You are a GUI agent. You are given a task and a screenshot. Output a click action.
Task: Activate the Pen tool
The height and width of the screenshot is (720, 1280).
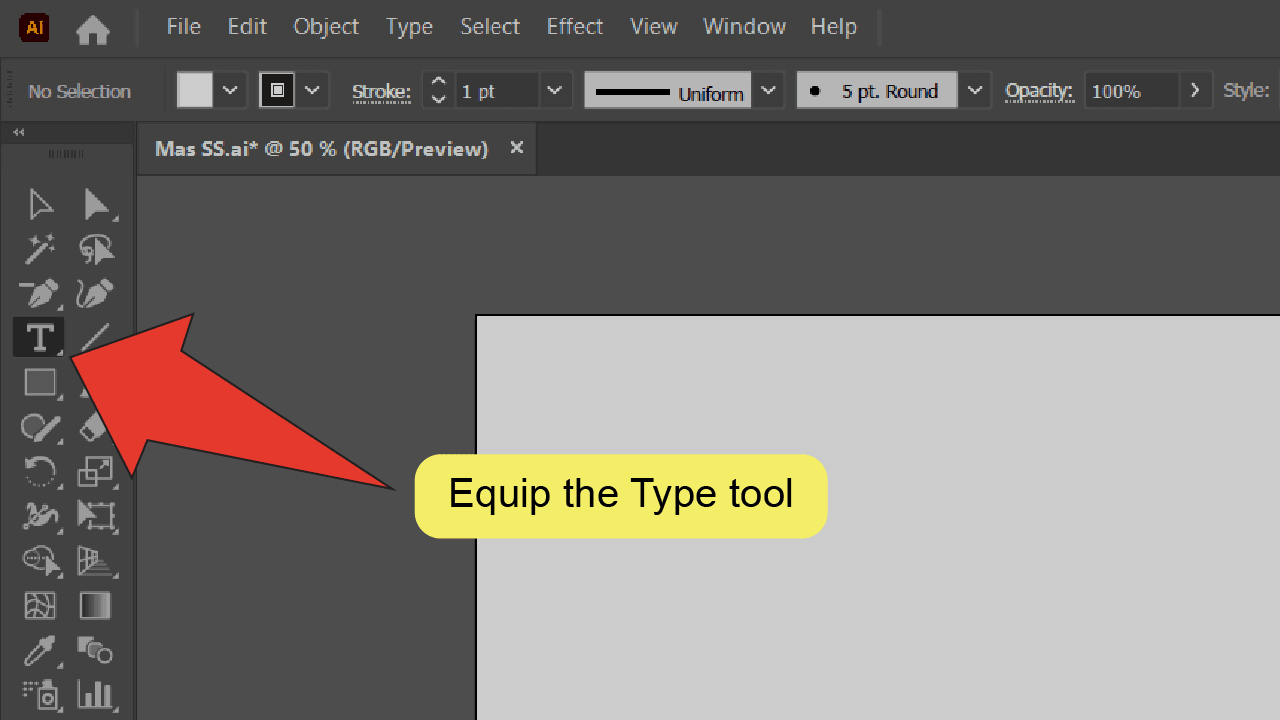click(40, 294)
